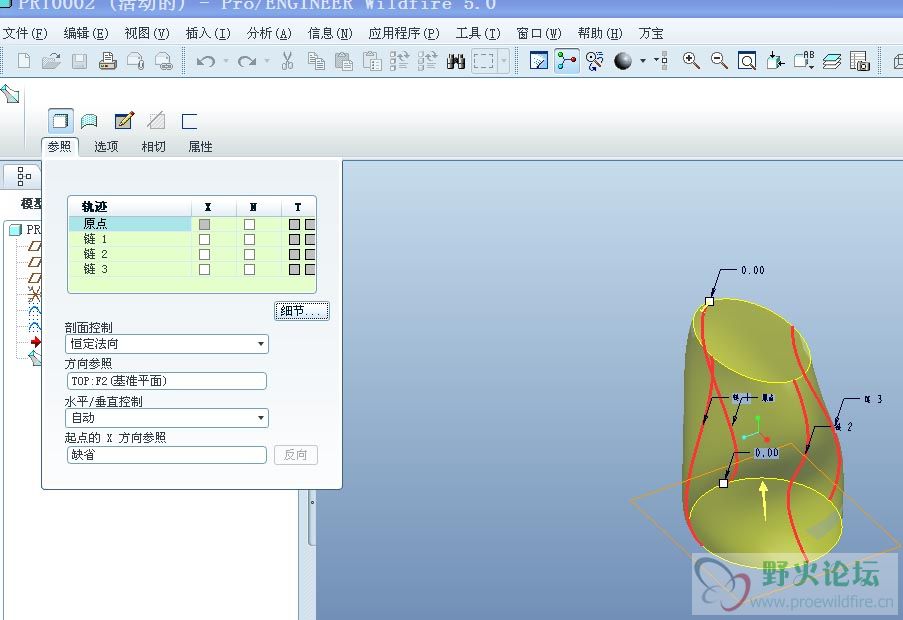
Task: Switch to the 相切 tab
Action: (154, 146)
